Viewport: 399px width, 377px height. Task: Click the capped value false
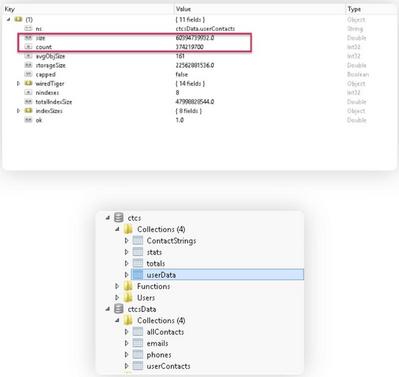[182, 74]
